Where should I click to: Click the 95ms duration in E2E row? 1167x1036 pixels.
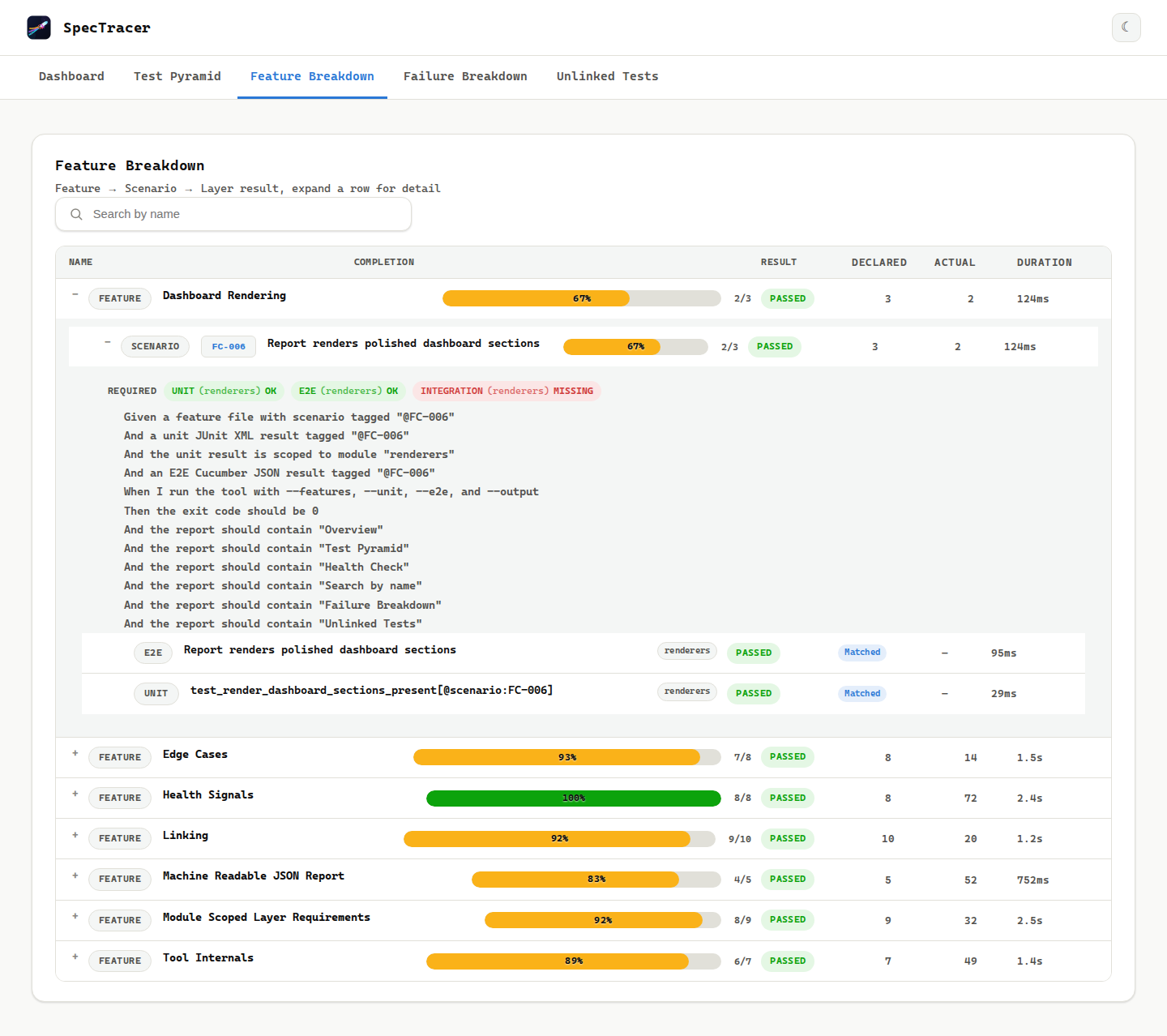[x=1004, y=653]
